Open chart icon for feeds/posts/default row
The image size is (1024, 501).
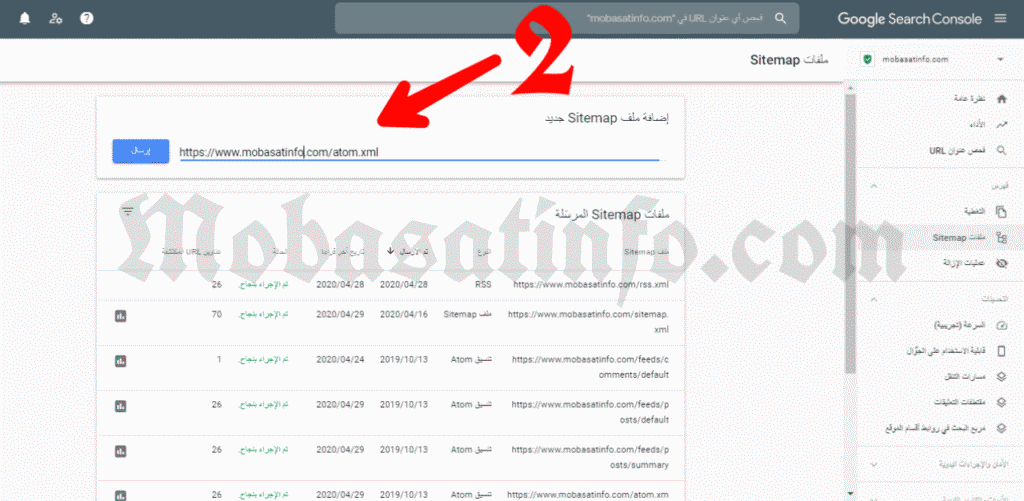point(120,406)
